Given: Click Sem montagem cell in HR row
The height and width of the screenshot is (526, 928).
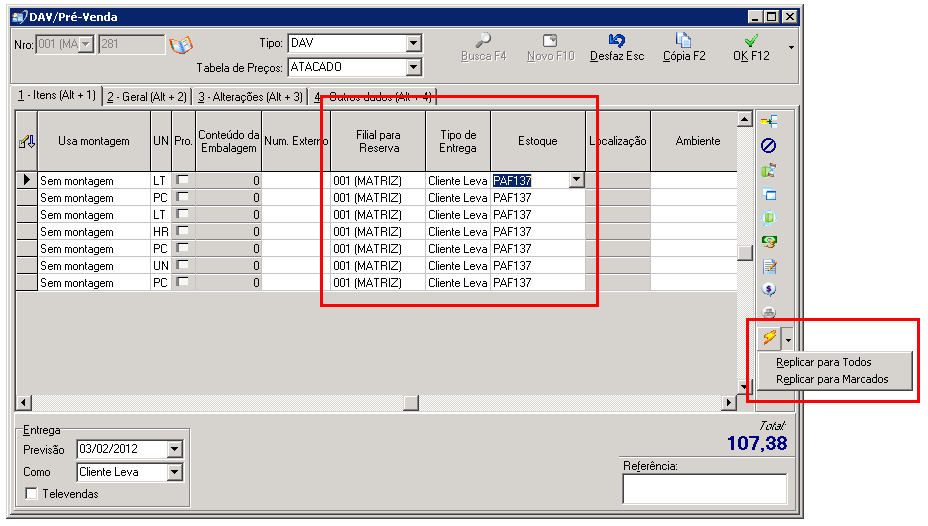Looking at the screenshot, I should tap(94, 231).
